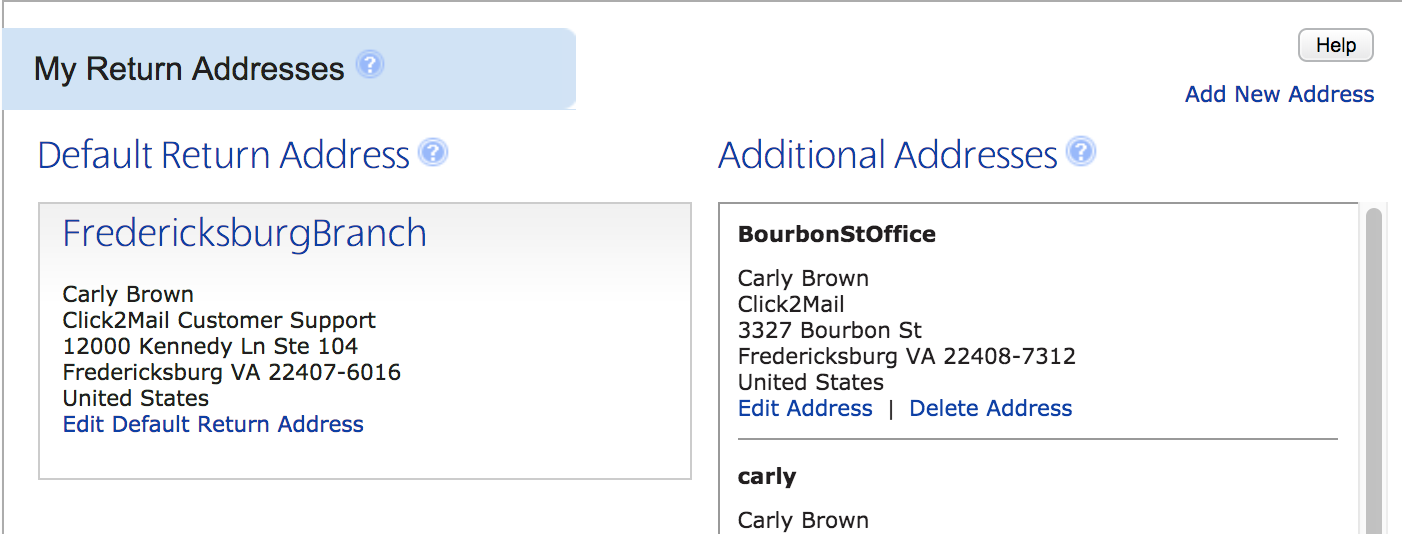Click Edit Default Return Address link
Screen dimensions: 1402x534
(x=213, y=424)
